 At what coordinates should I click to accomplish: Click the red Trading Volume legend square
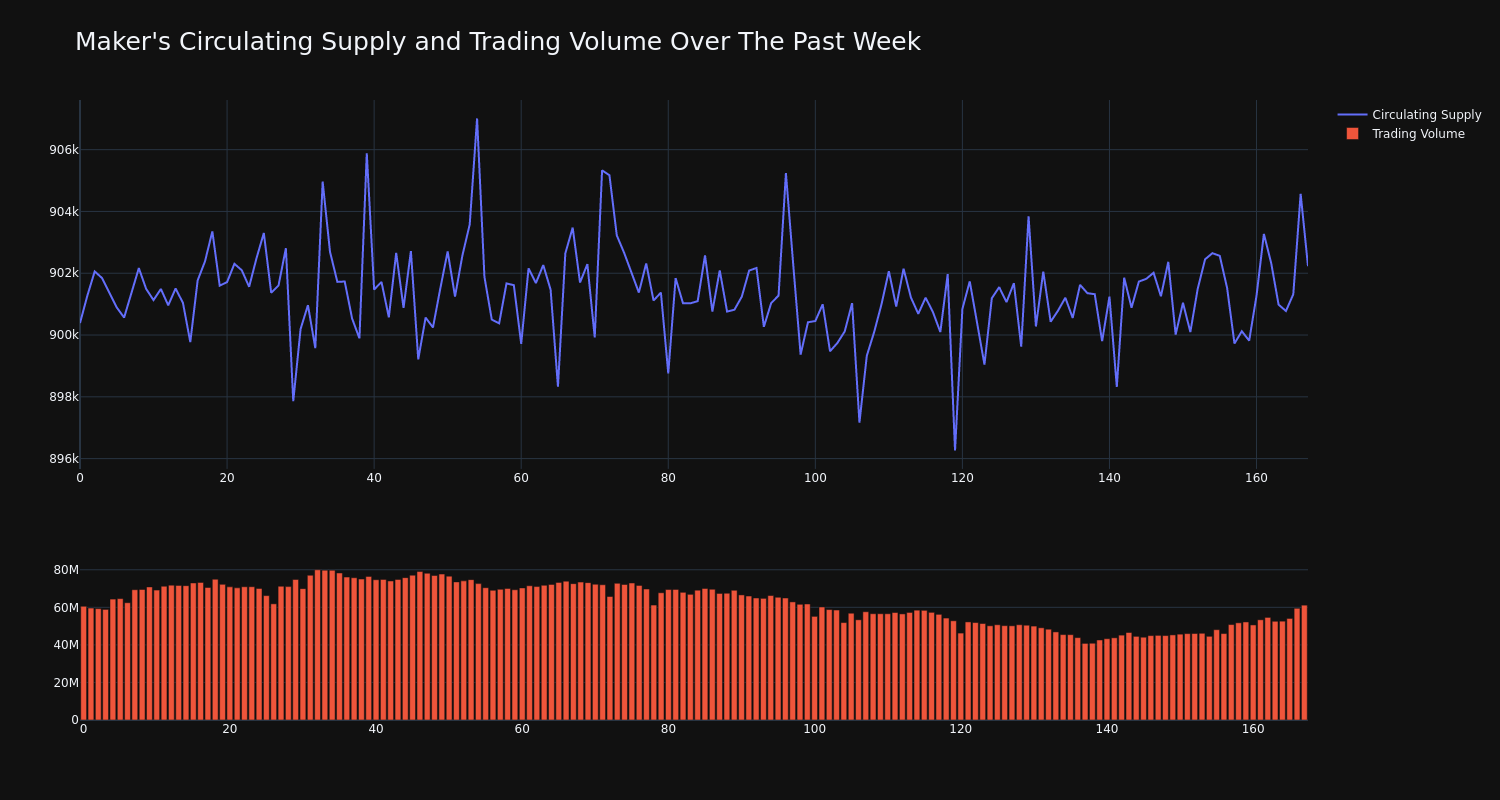click(1352, 133)
